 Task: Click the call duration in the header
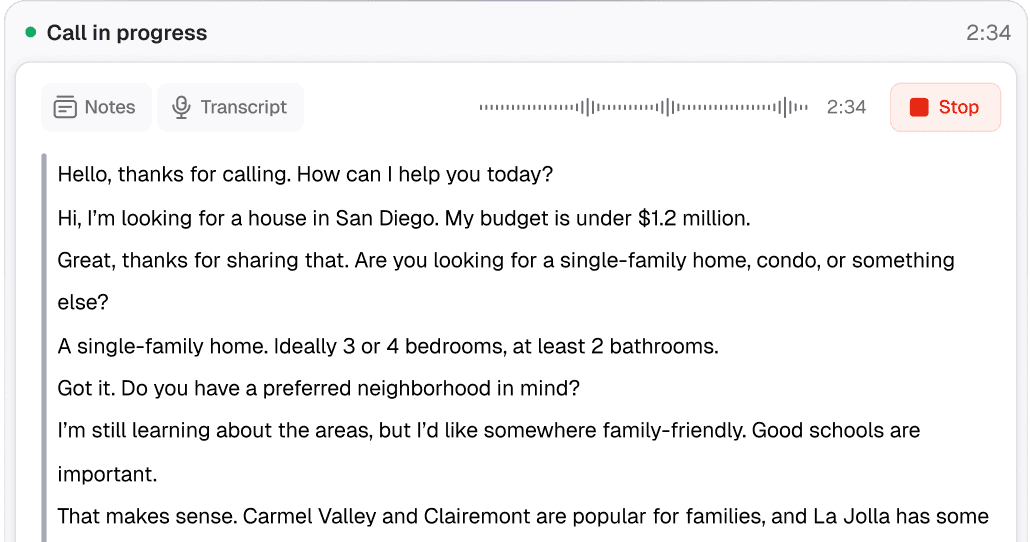coord(988,33)
